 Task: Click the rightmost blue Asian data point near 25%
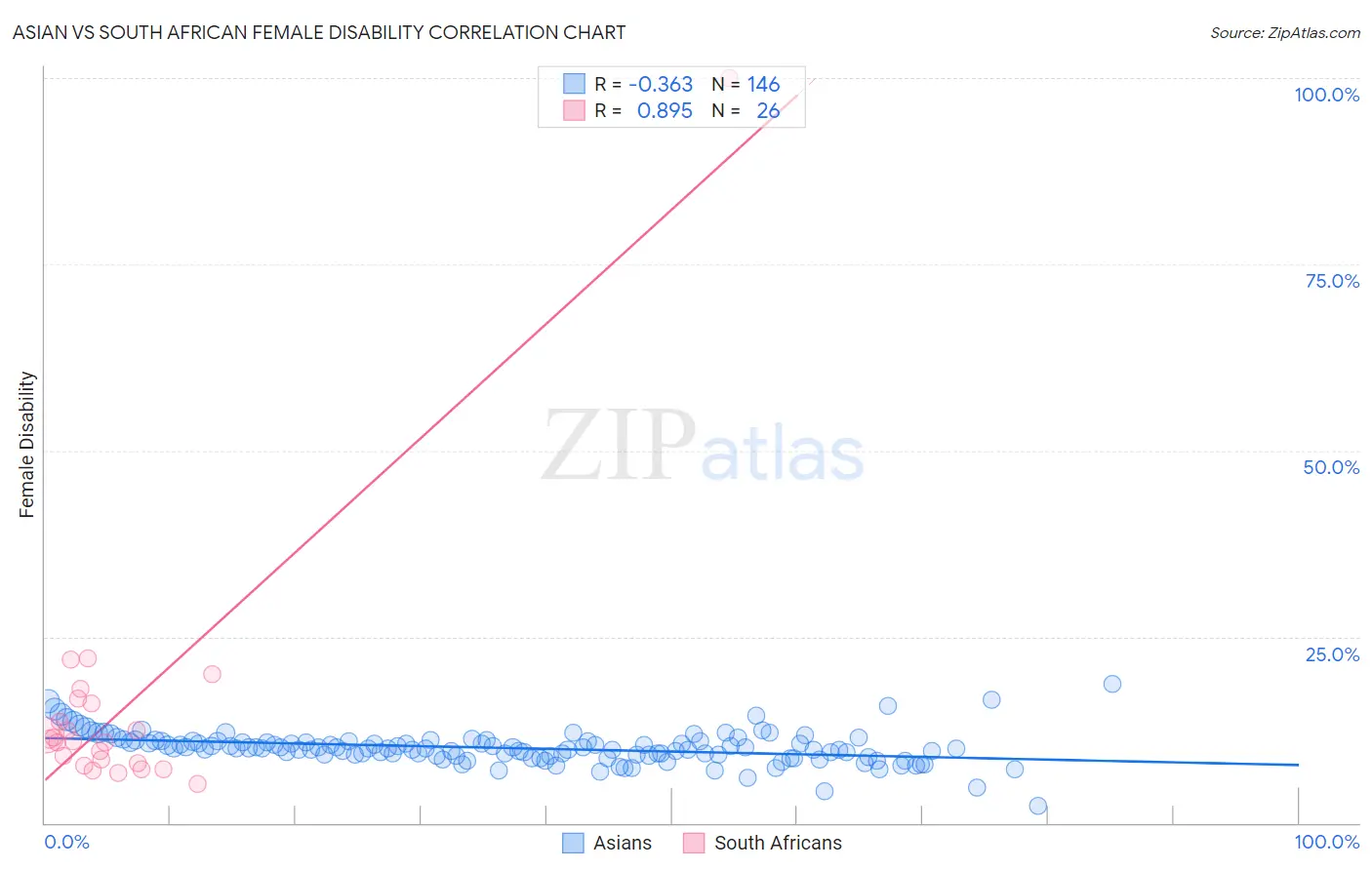point(1112,684)
